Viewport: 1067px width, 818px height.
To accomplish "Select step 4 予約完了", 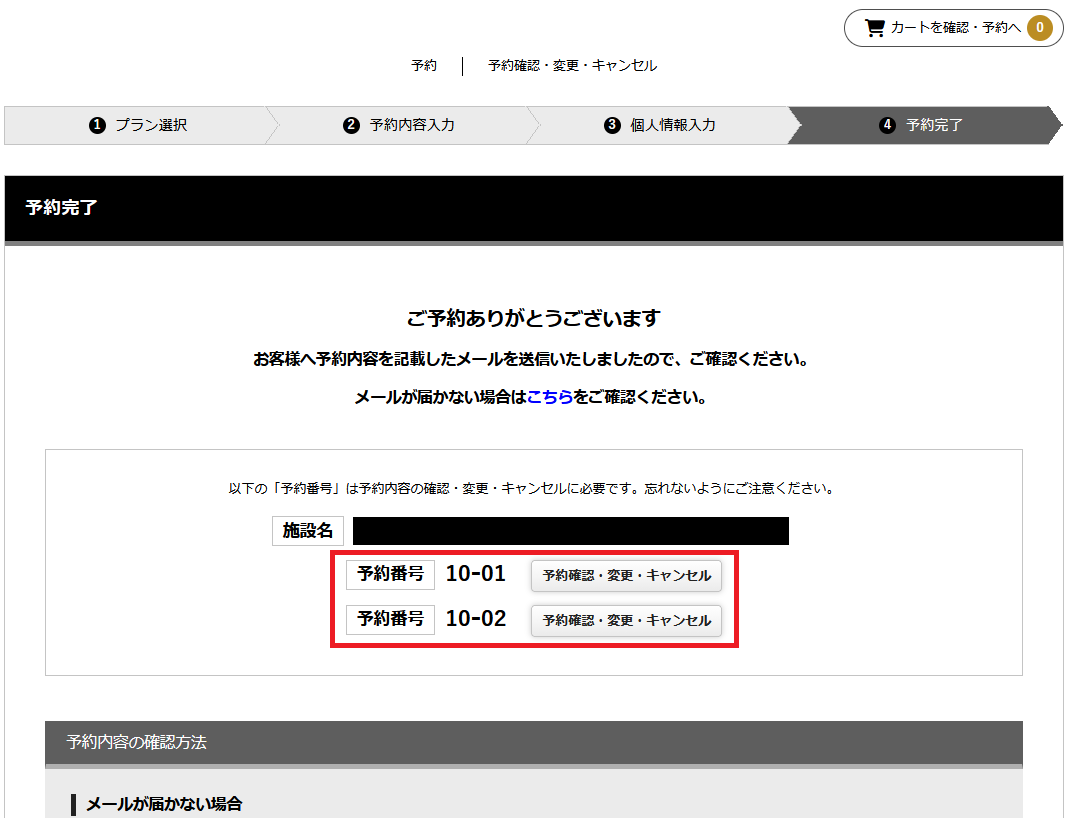I will pyautogui.click(x=922, y=125).
